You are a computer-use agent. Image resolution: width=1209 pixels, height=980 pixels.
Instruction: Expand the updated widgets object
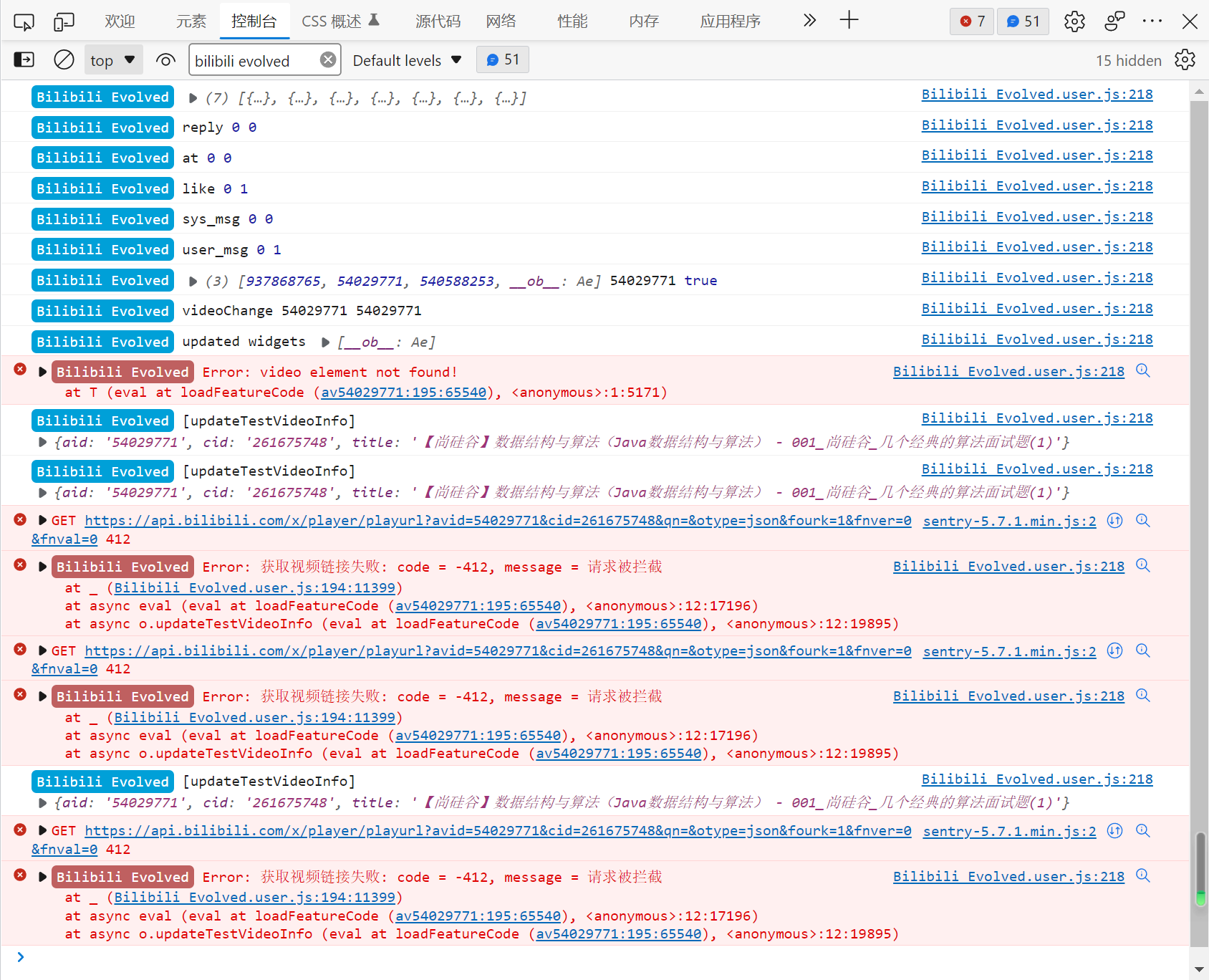click(x=325, y=342)
